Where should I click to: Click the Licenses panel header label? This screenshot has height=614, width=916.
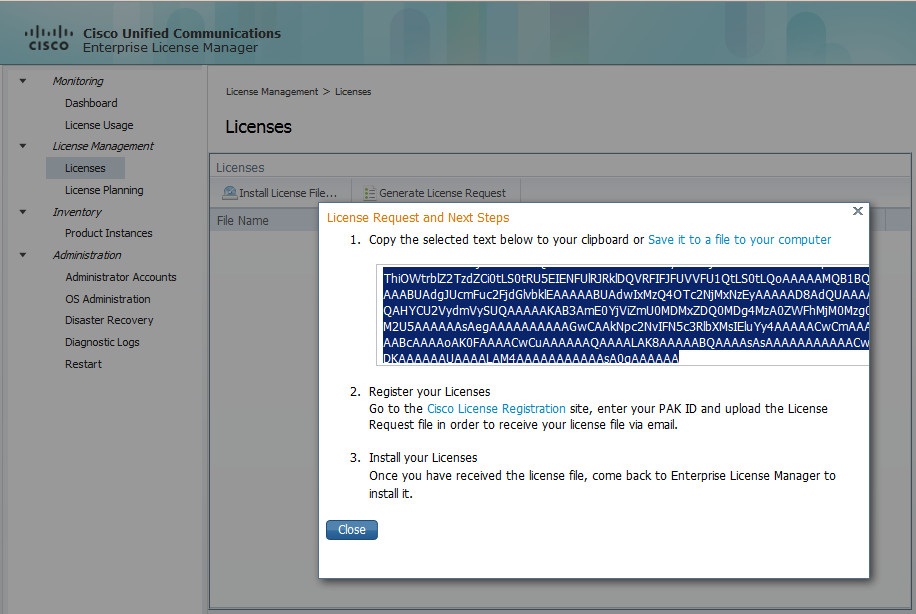tap(240, 168)
